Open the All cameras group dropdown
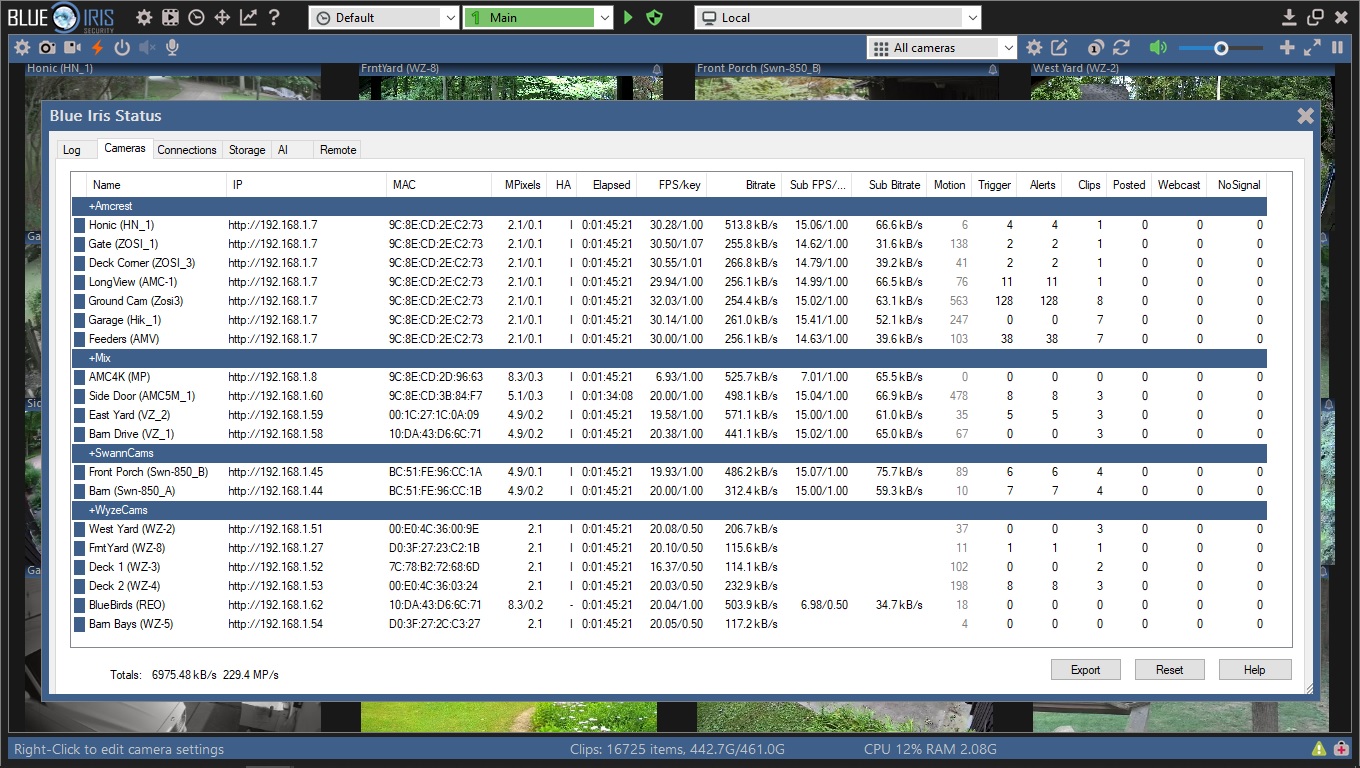 click(x=942, y=47)
